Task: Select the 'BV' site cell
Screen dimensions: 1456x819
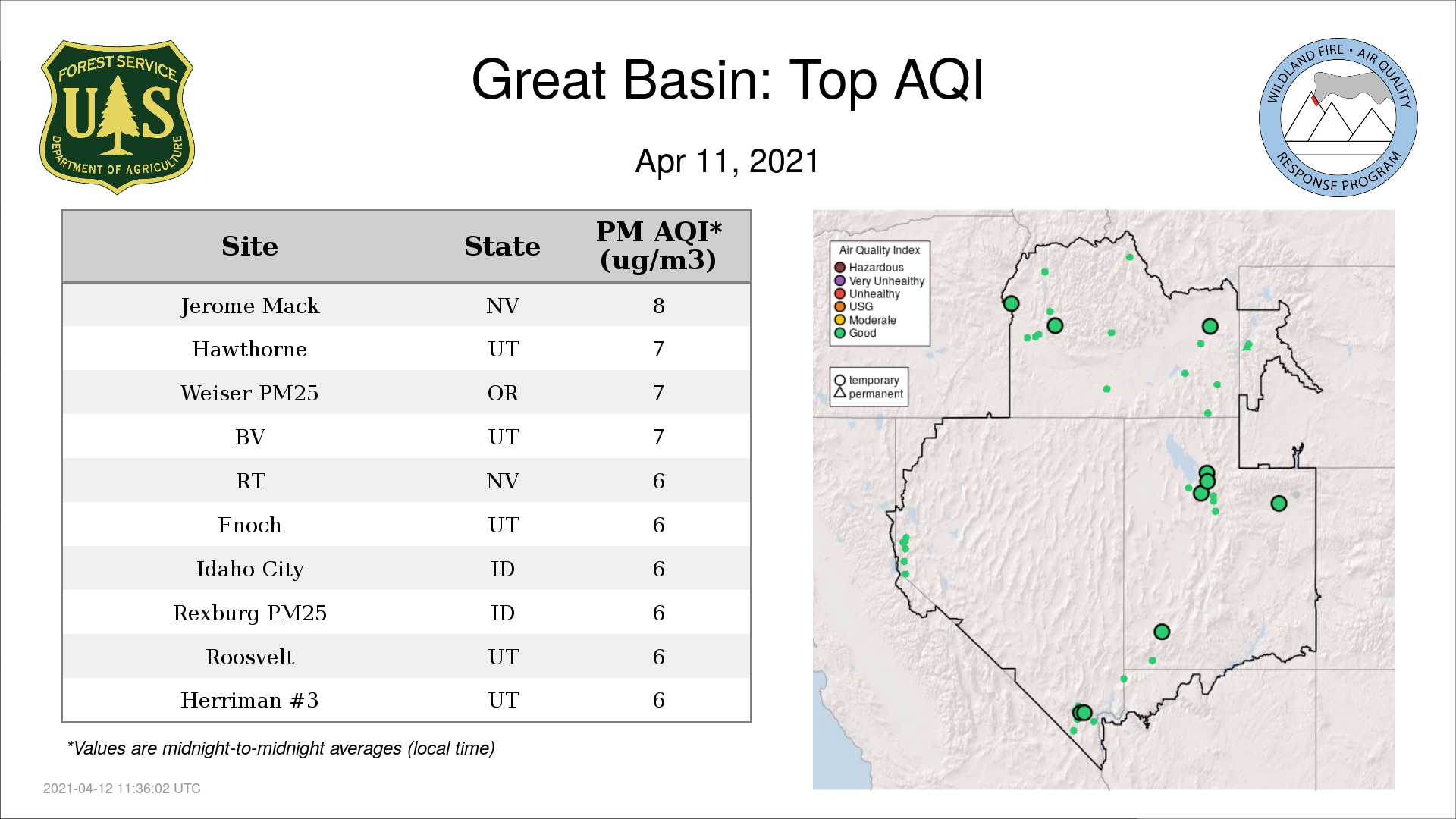Action: (x=249, y=437)
